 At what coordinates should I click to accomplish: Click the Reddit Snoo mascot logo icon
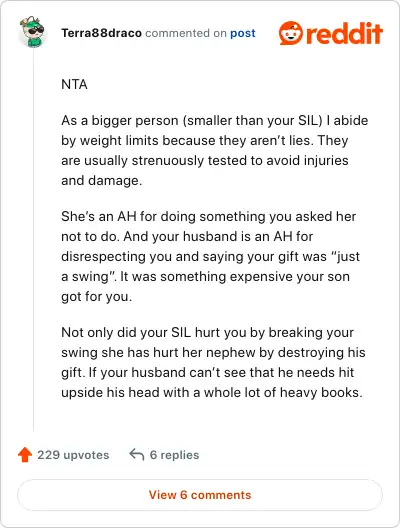tap(291, 33)
